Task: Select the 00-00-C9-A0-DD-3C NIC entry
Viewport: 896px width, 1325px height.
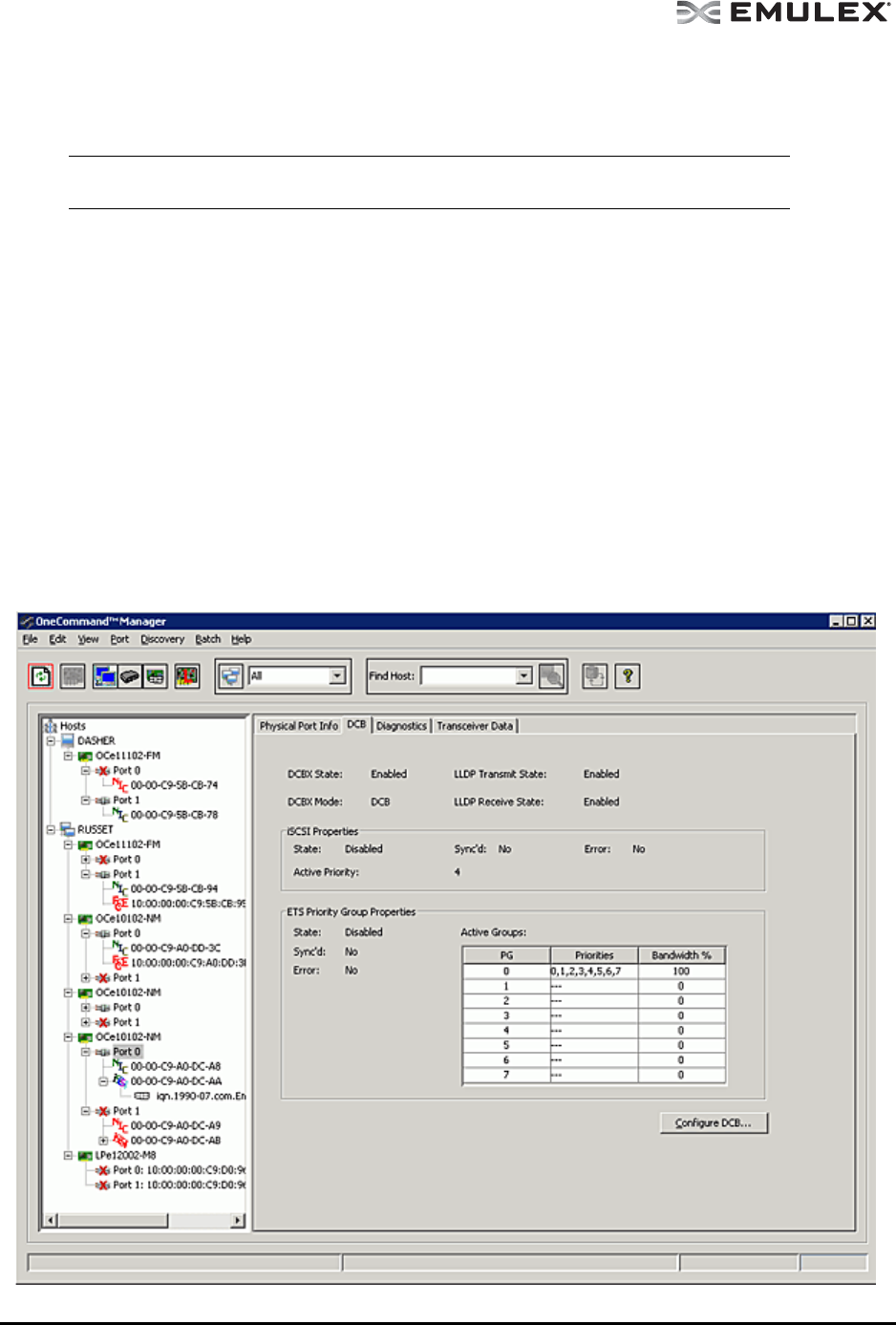Action: (x=176, y=948)
